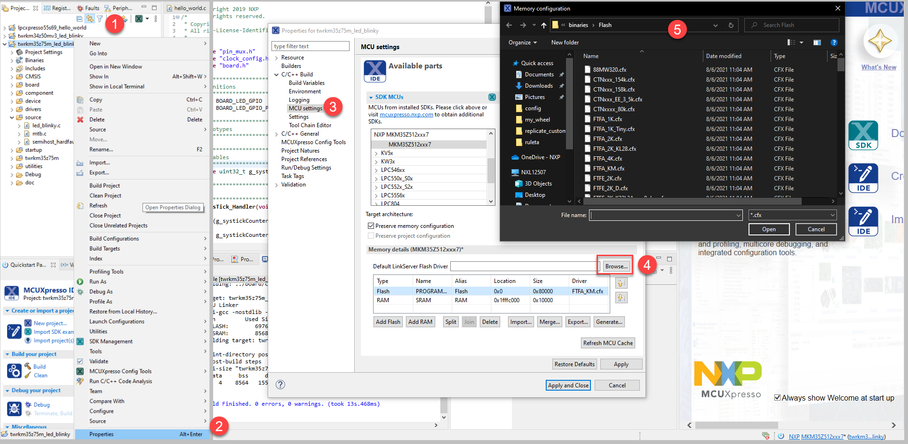908x444 pixels.
Task: Open the Build Configurations submenu
Action: point(142,238)
